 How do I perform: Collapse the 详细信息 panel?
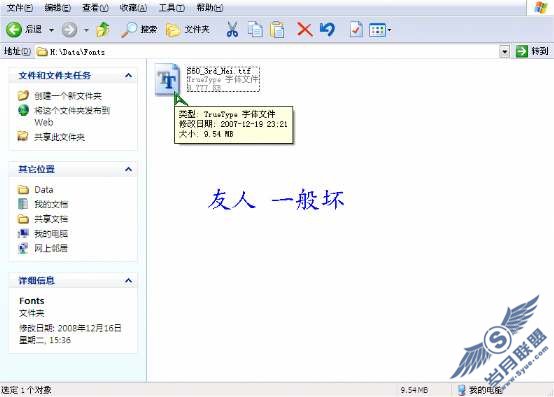point(129,281)
